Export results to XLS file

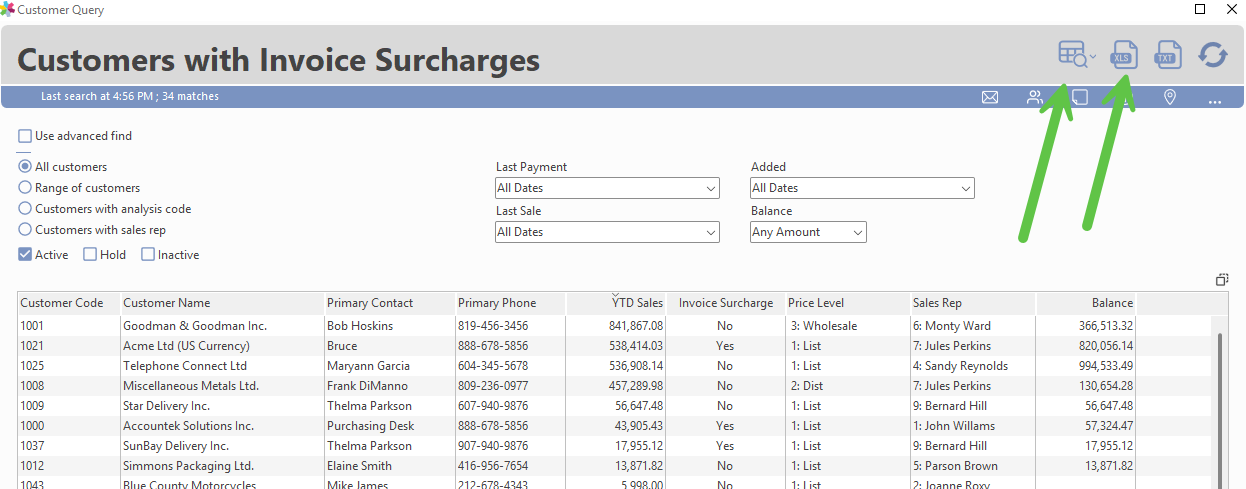[1126, 55]
